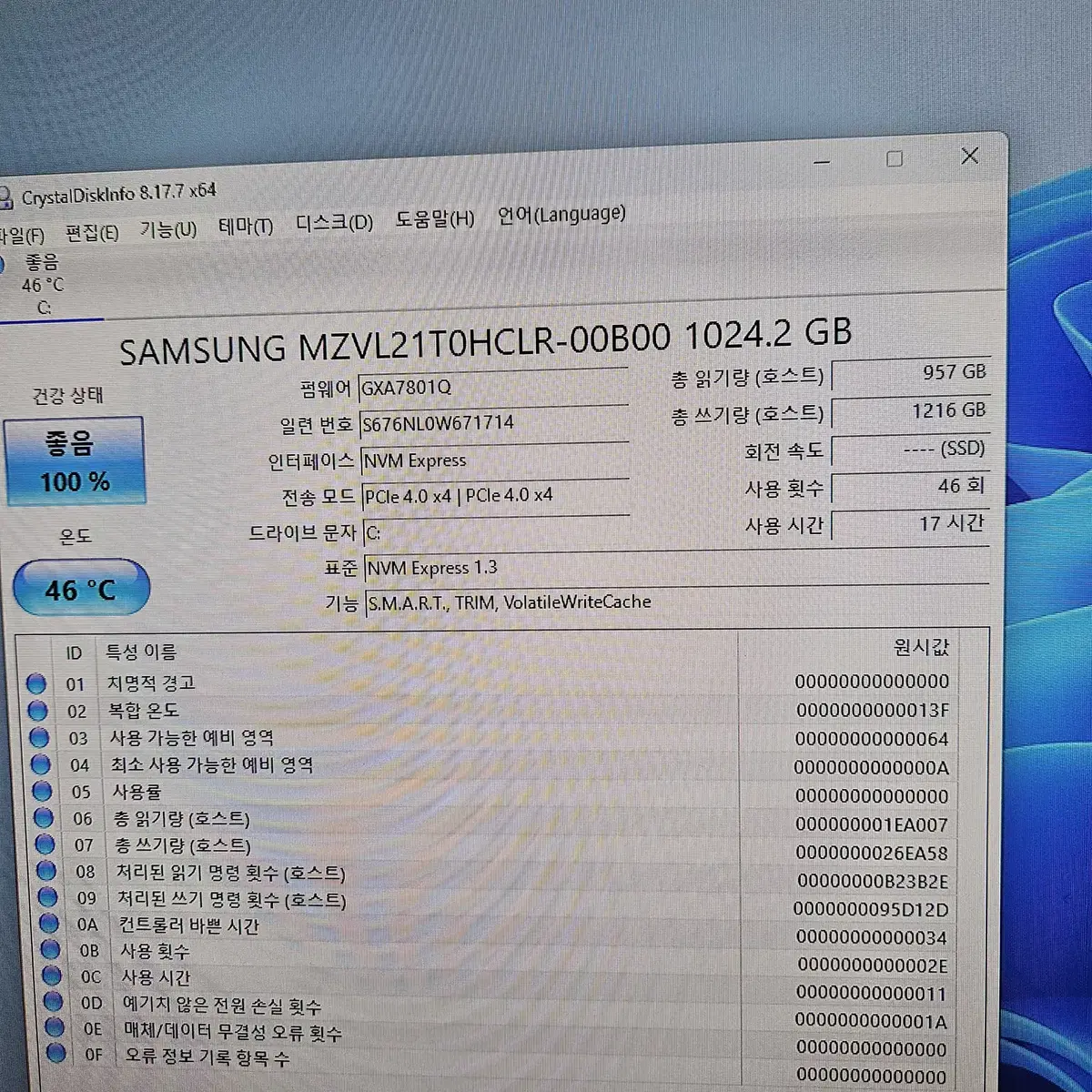The image size is (1092, 1092).
Task: Maximize the CrystalDiskInfo window
Action: 895,159
